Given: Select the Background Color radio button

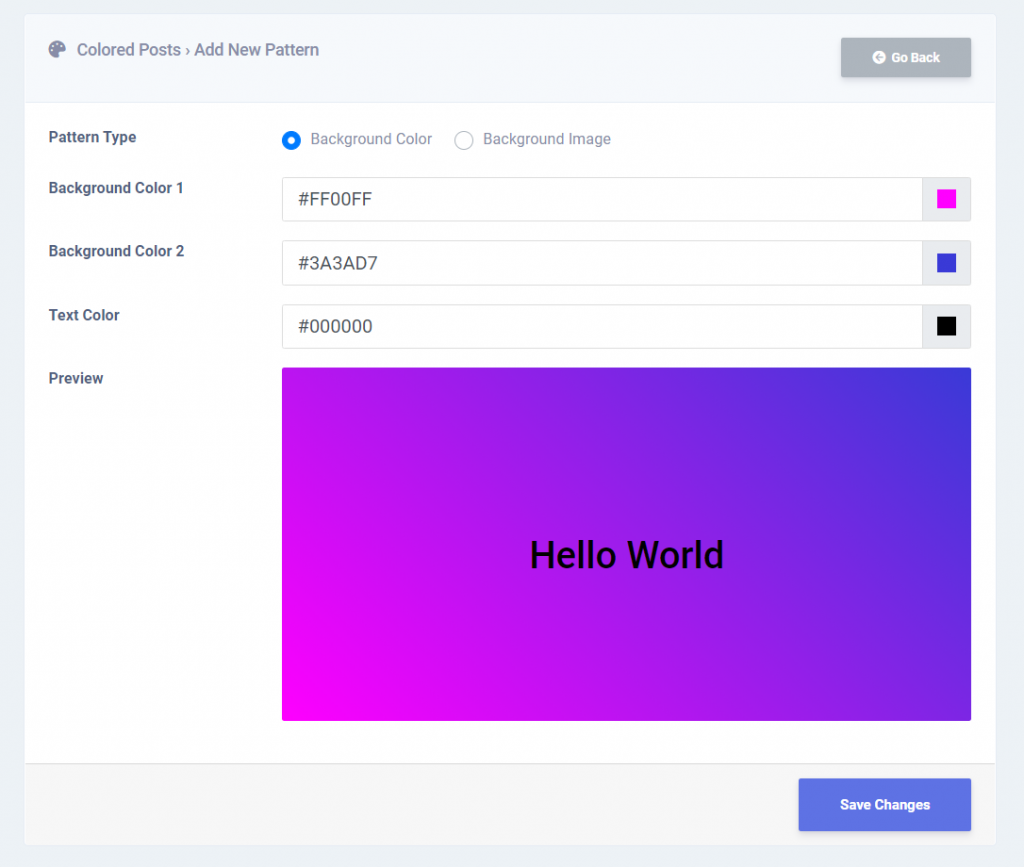Looking at the screenshot, I should (291, 140).
